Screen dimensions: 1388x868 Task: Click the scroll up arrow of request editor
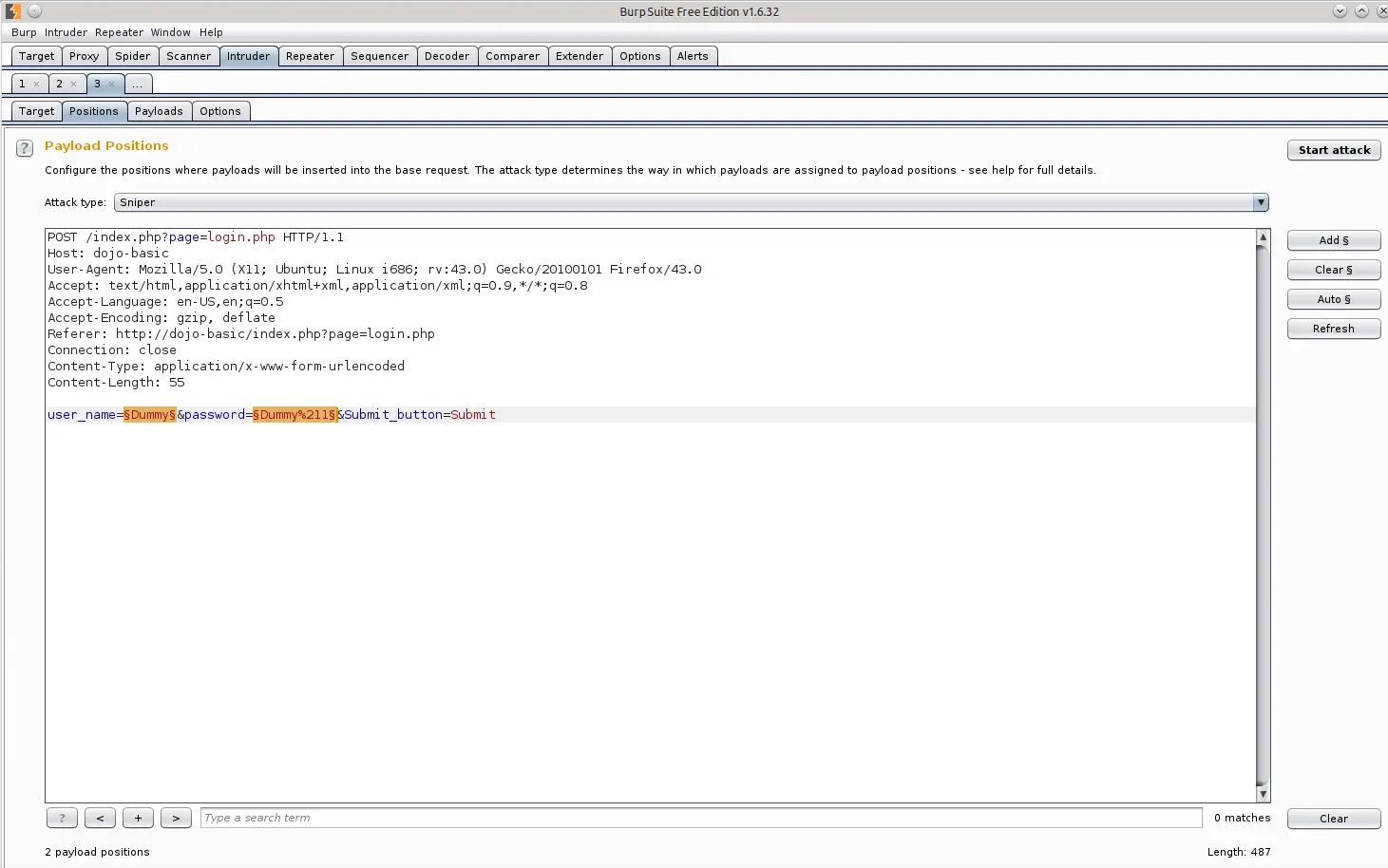[x=1263, y=236]
